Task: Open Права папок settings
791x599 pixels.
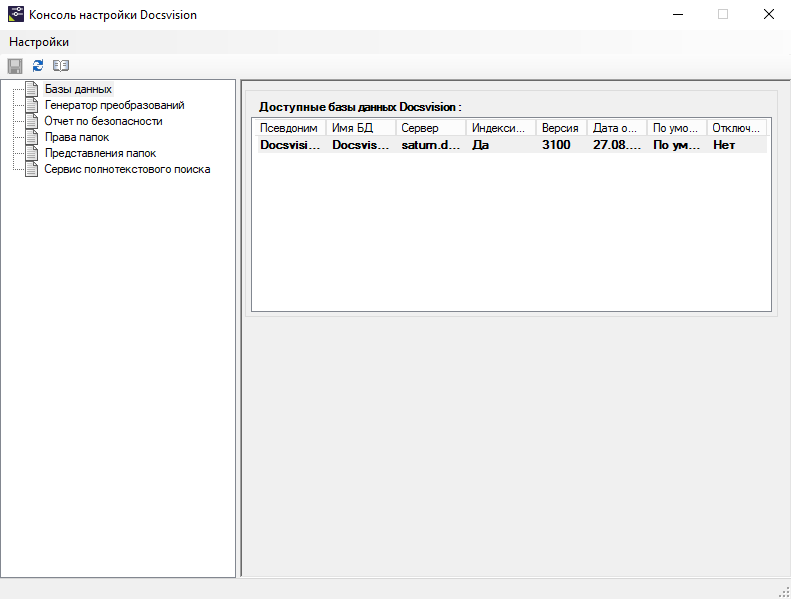Action: click(77, 137)
